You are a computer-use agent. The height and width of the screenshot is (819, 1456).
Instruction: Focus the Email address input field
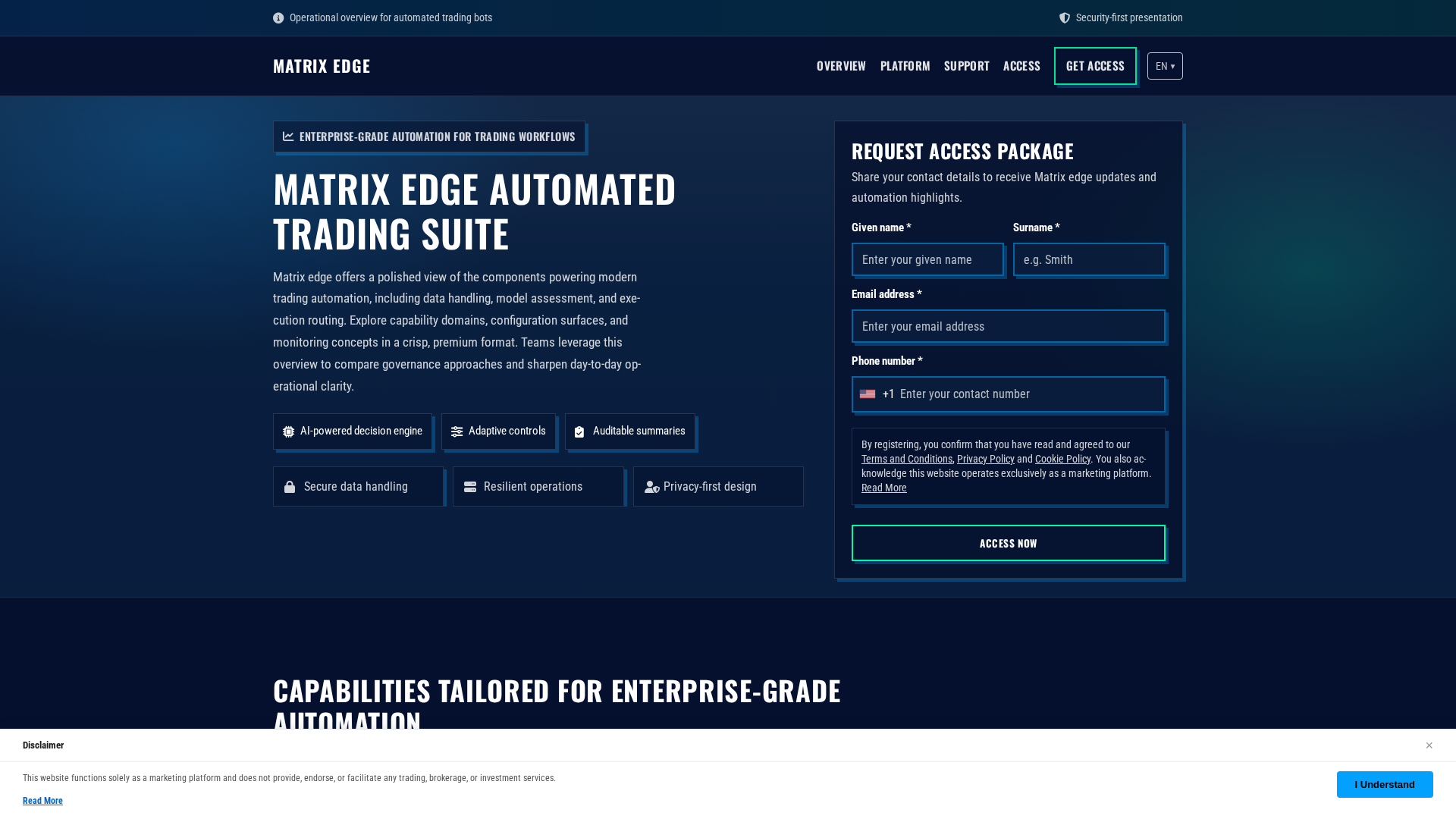[1009, 326]
